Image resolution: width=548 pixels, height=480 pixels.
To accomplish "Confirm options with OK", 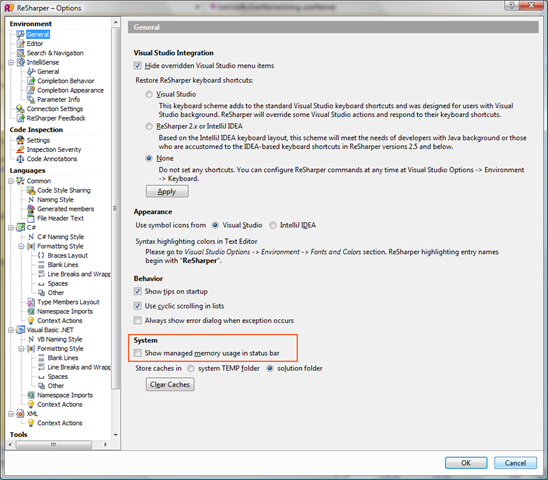I will (466, 463).
